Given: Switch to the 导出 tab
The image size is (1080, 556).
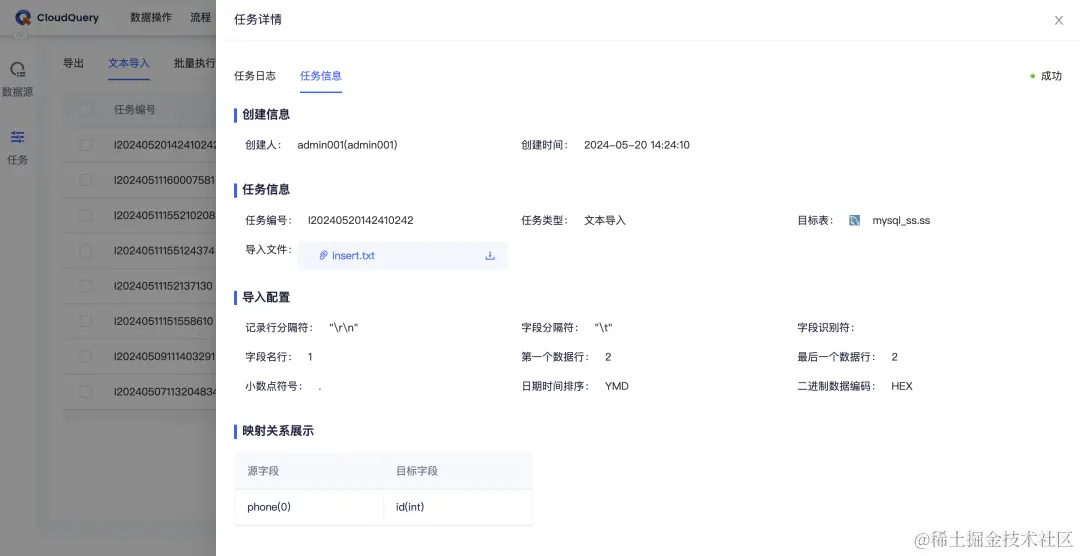Looking at the screenshot, I should 73,63.
